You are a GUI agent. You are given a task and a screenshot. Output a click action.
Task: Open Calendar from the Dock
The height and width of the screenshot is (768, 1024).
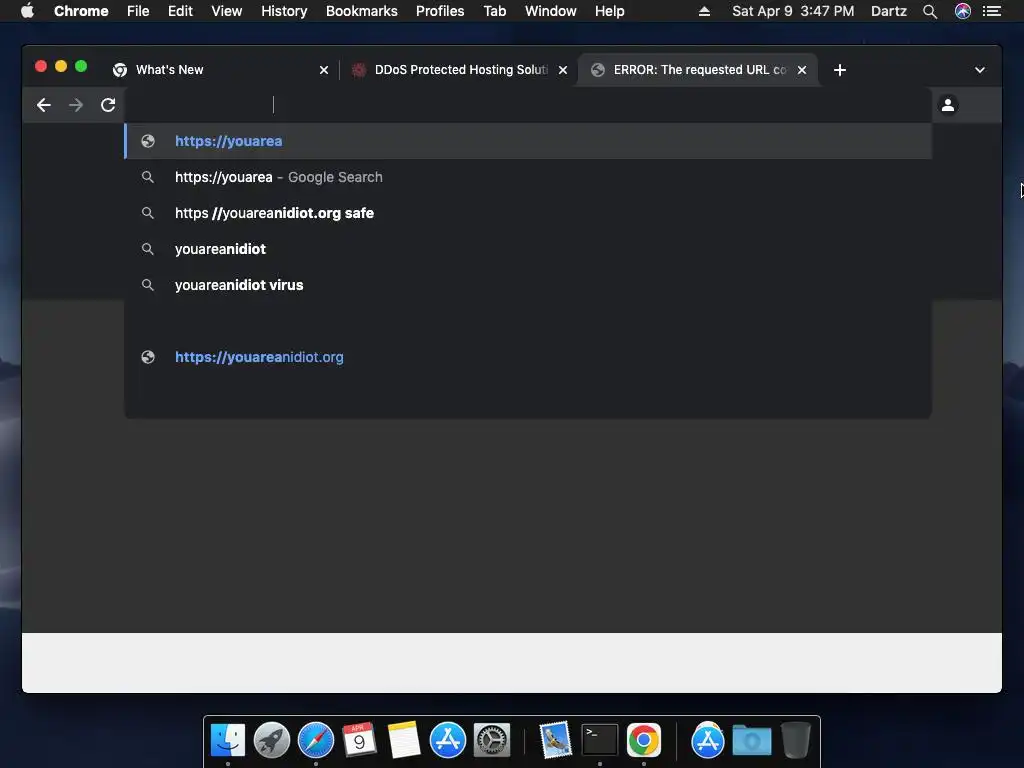pos(359,740)
